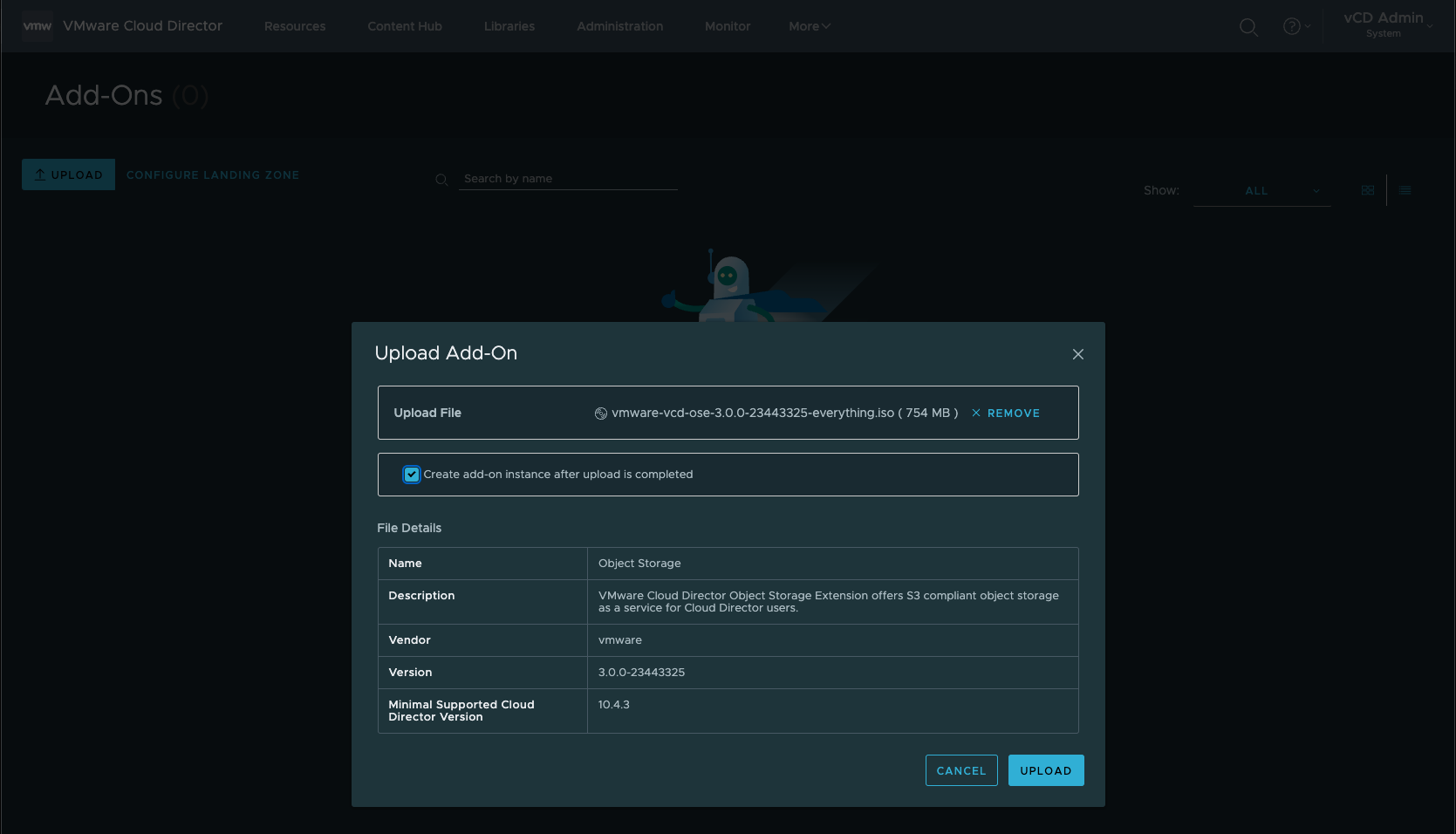Go to Content Hub
The height and width of the screenshot is (834, 1456).
[405, 26]
